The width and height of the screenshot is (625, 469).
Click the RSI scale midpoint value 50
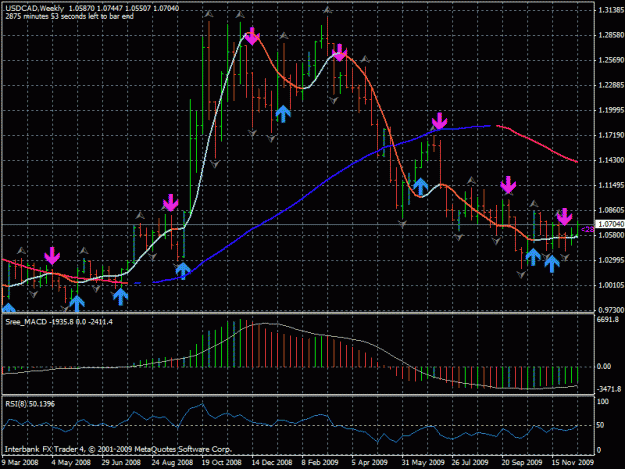[600, 425]
